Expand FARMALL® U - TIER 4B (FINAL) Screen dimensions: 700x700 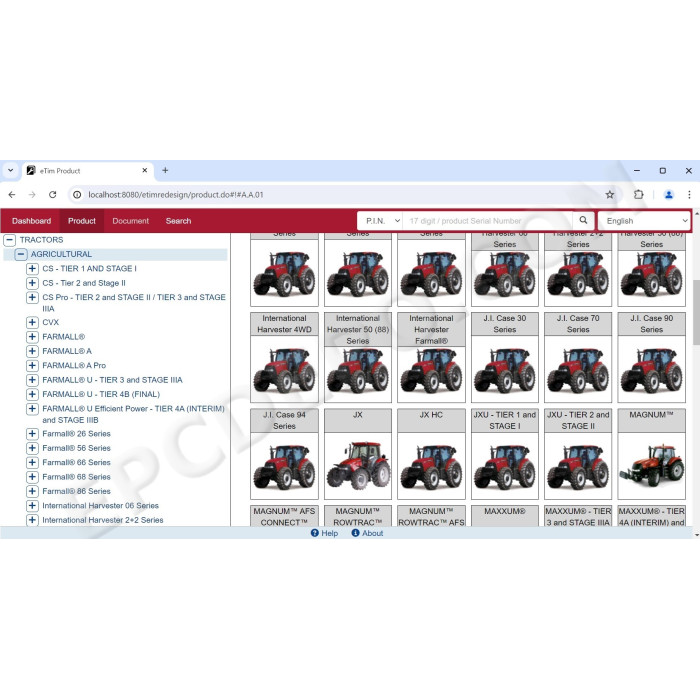(32, 394)
